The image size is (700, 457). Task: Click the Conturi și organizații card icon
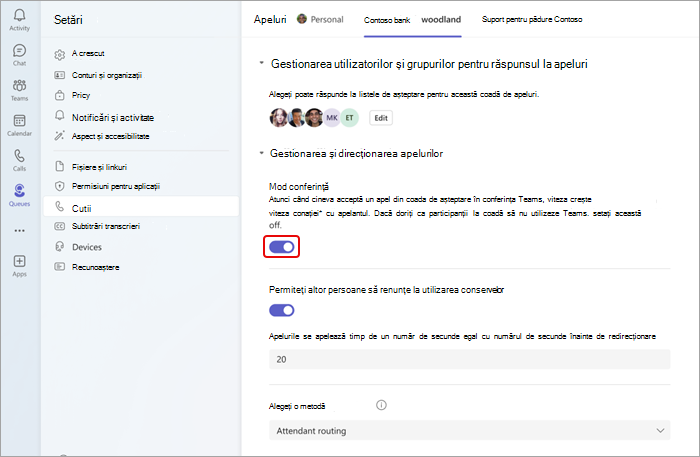point(59,75)
